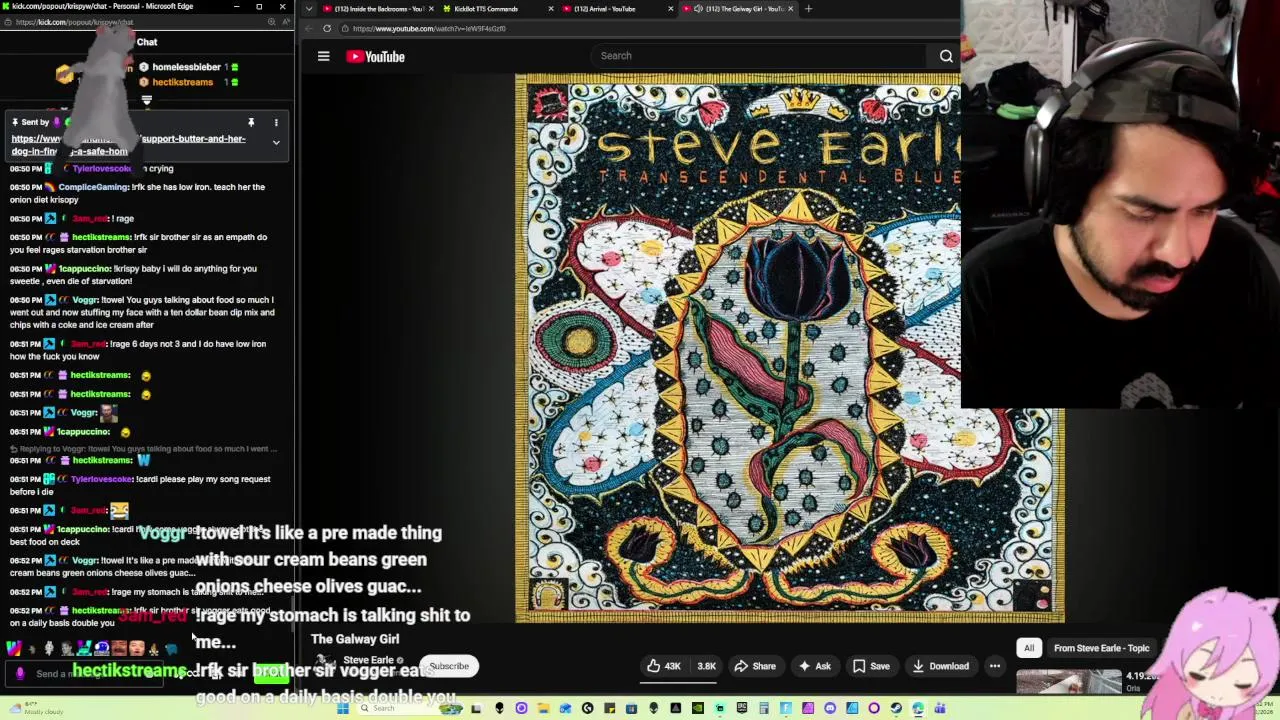The width and height of the screenshot is (1280, 720).
Task: Click the site info lock icon in YouTube address bar
Action: pos(345,28)
